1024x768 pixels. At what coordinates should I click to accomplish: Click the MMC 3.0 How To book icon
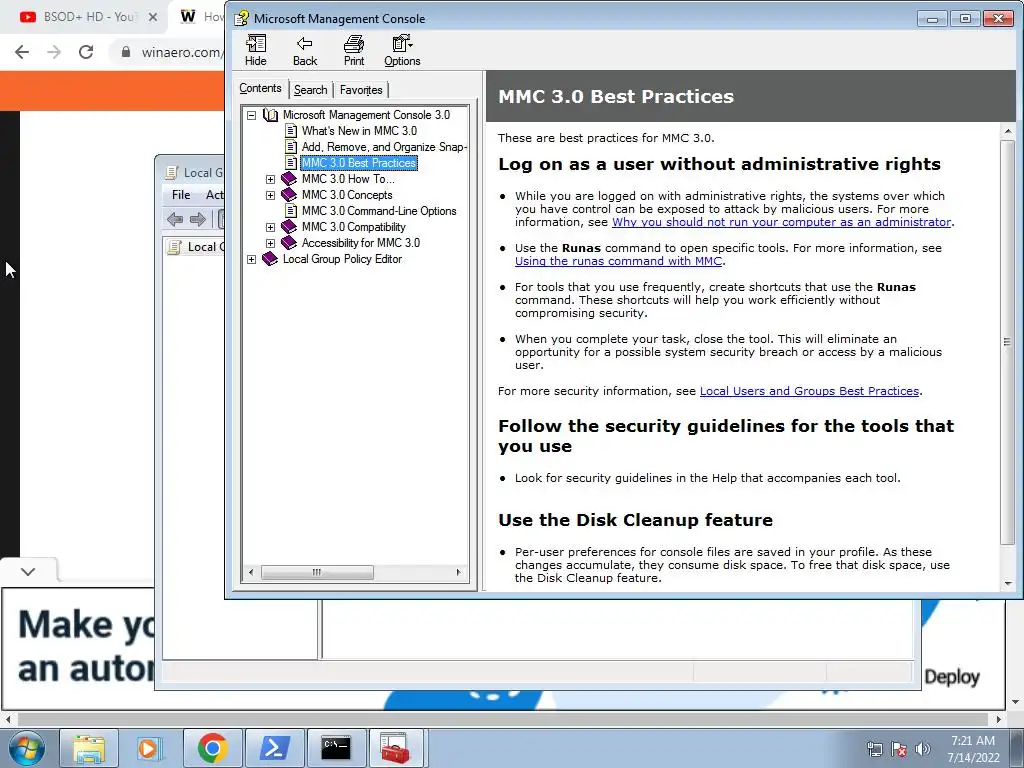click(x=289, y=178)
